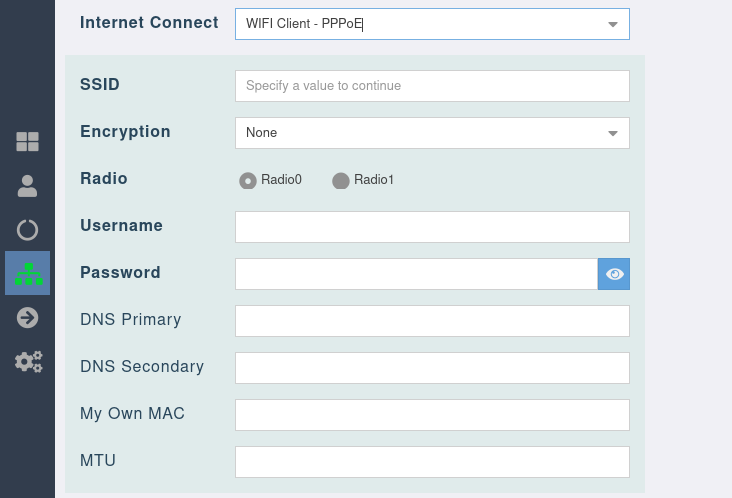Select the Radio0 option
The height and width of the screenshot is (498, 732).
tap(248, 181)
